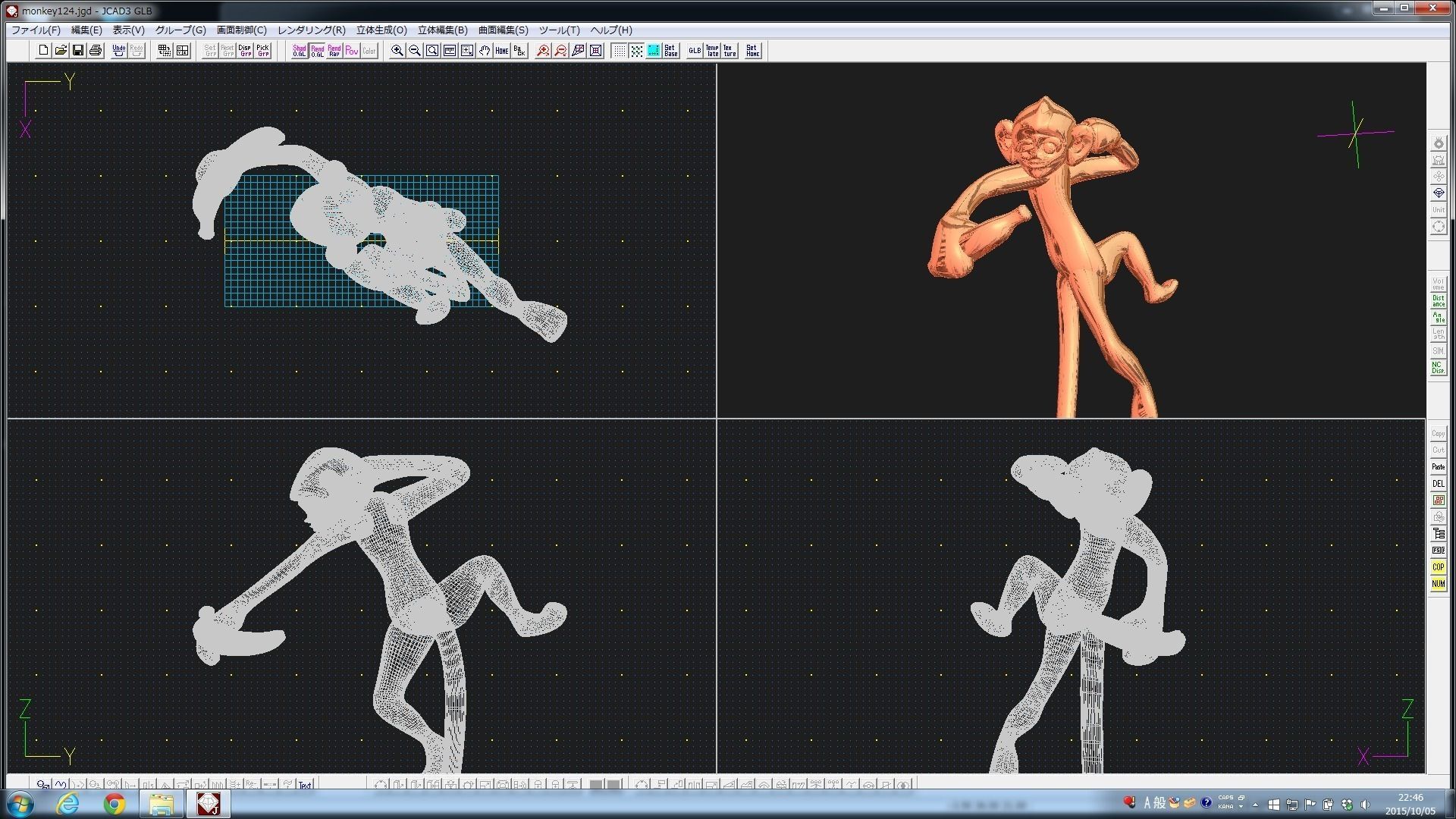Click the POV render icon
The width and height of the screenshot is (1456, 819).
[352, 51]
